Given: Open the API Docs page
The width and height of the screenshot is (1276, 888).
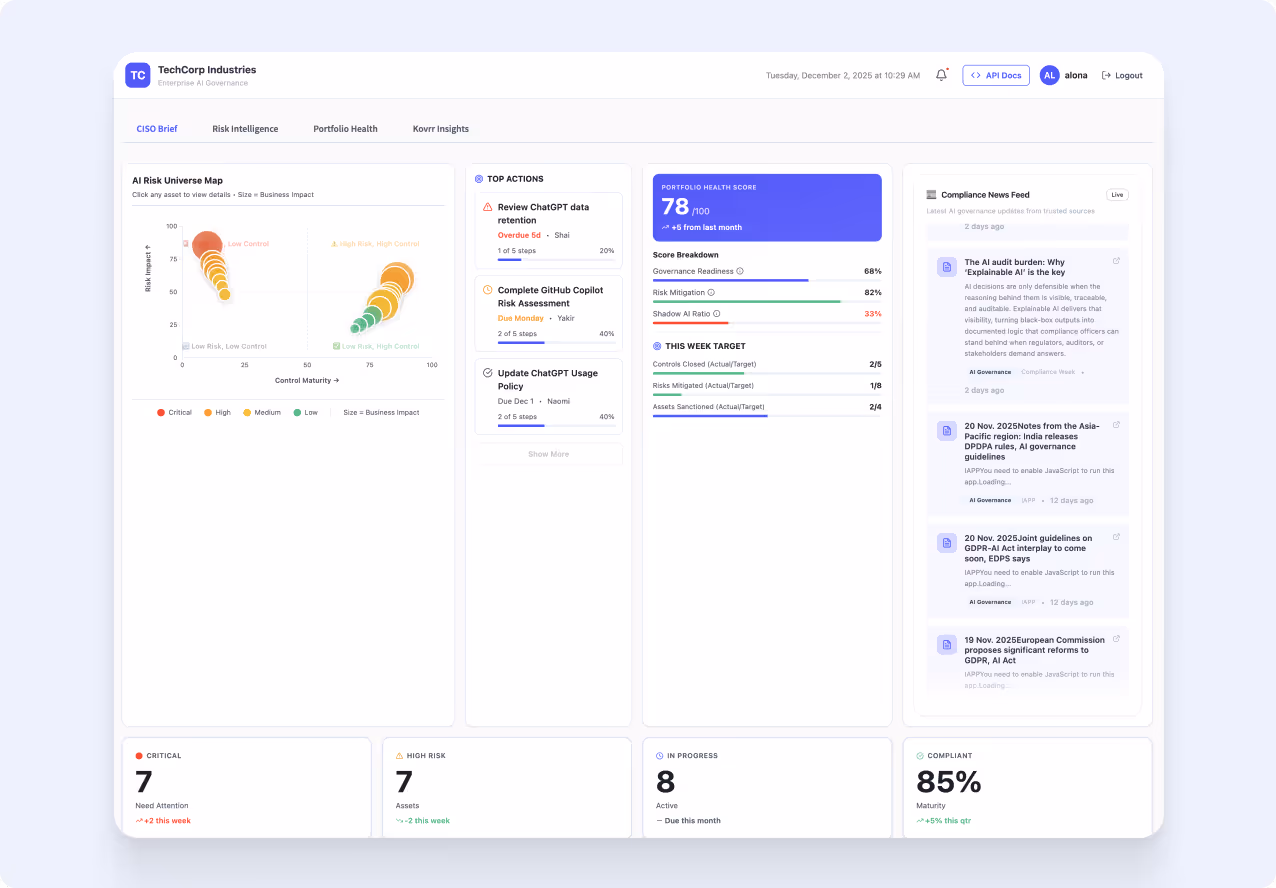Looking at the screenshot, I should click(995, 75).
